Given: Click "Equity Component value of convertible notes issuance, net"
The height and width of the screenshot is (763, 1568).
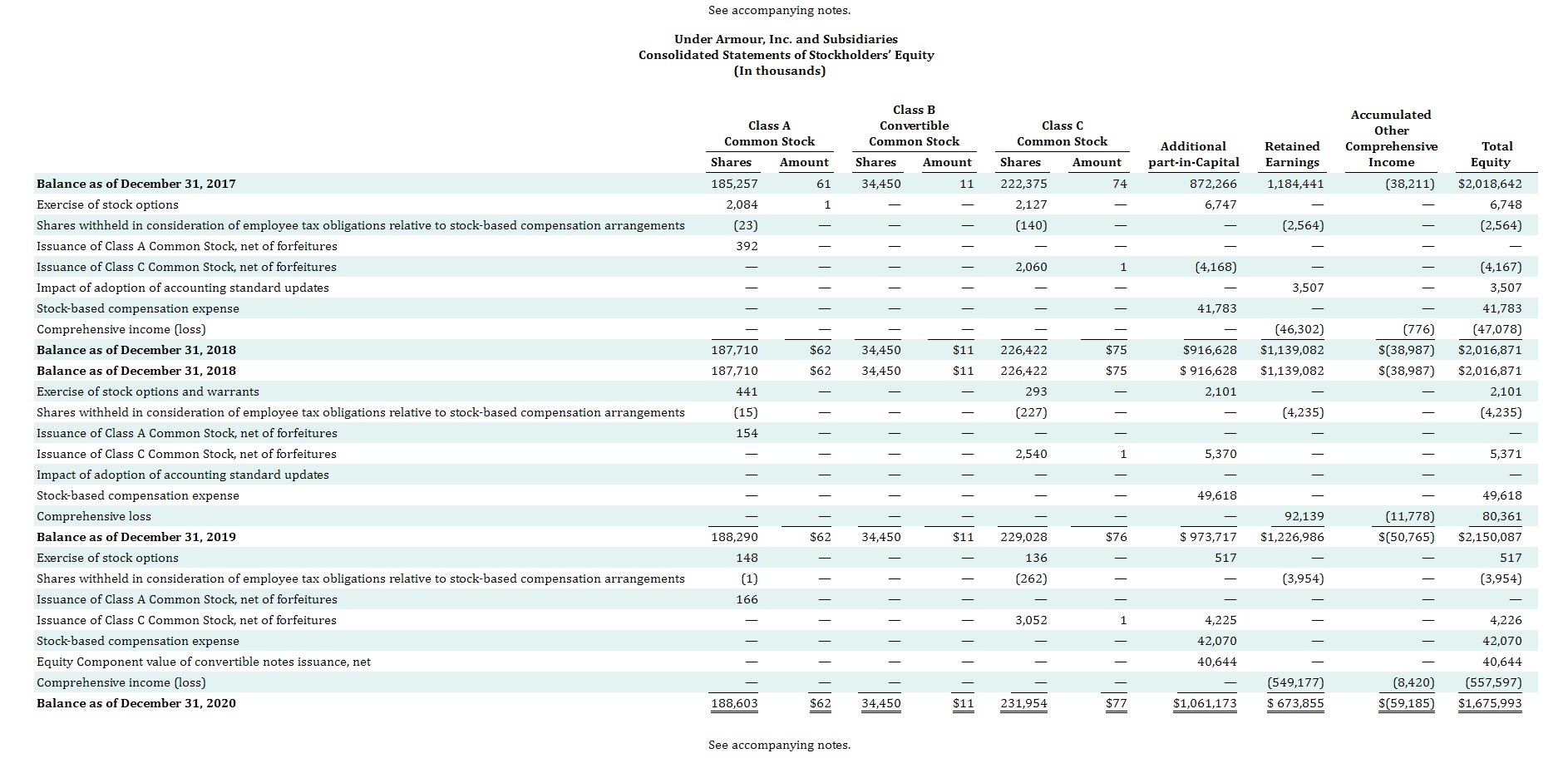Looking at the screenshot, I should [x=204, y=662].
